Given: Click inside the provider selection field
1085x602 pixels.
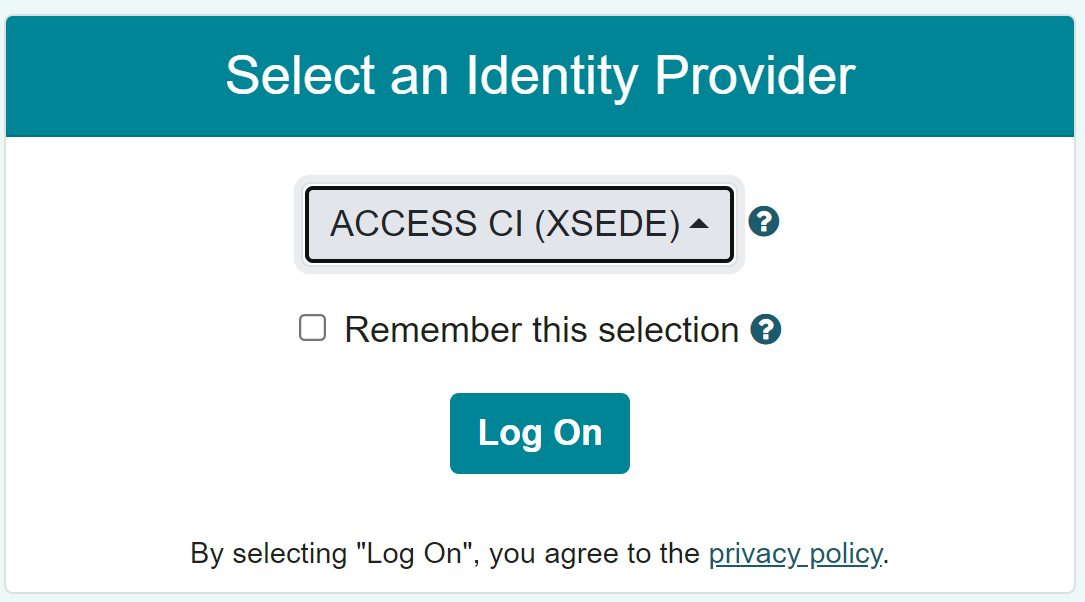Looking at the screenshot, I should (x=519, y=223).
